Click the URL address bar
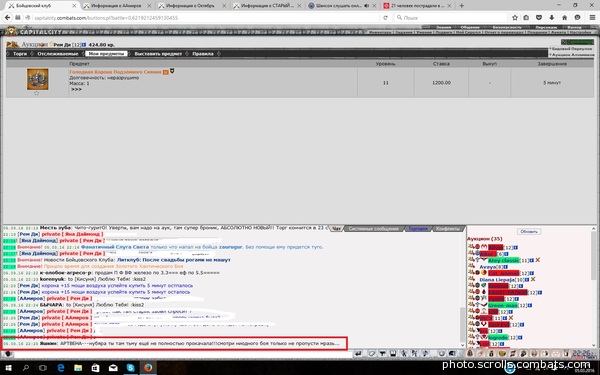600x375 pixels. click(207, 18)
